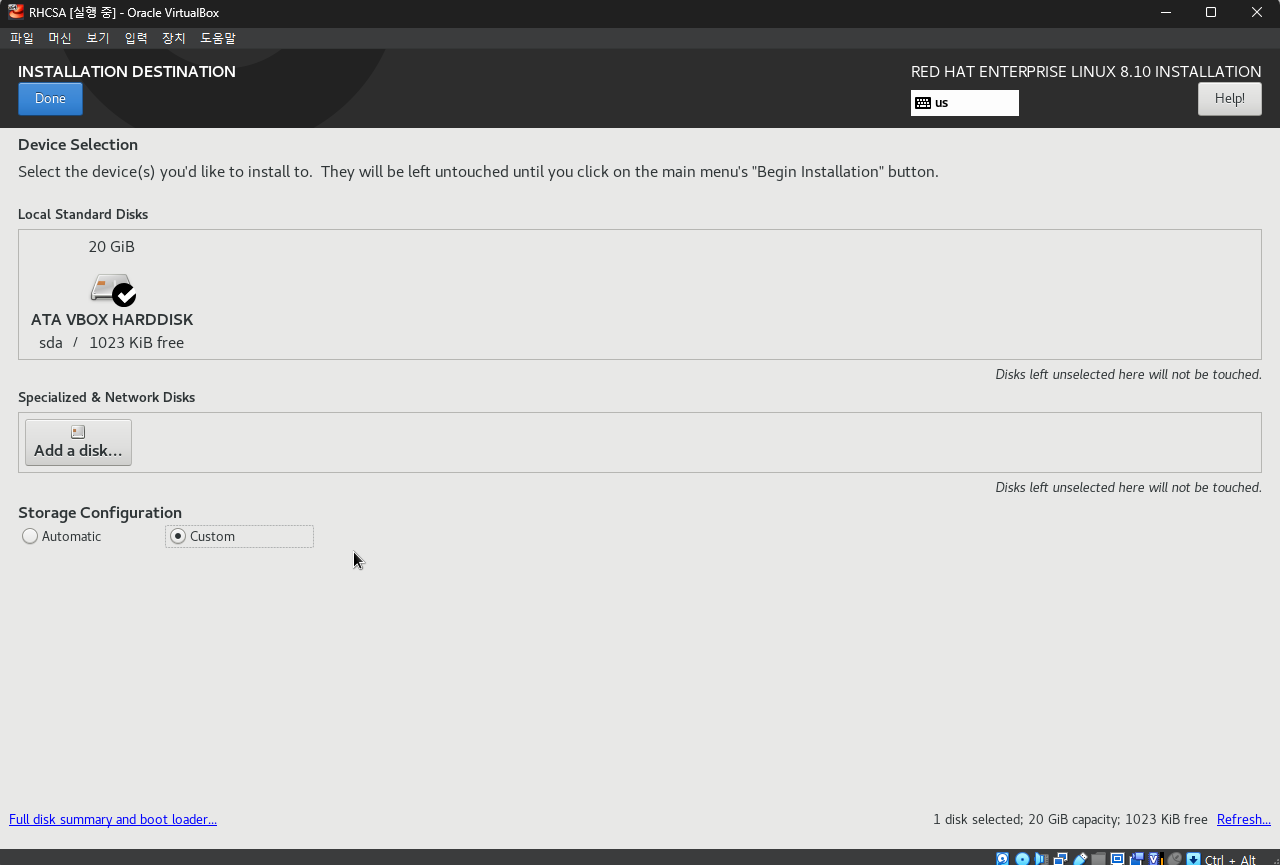
Task: Click the us keyboard layout indicator
Action: pos(964,103)
